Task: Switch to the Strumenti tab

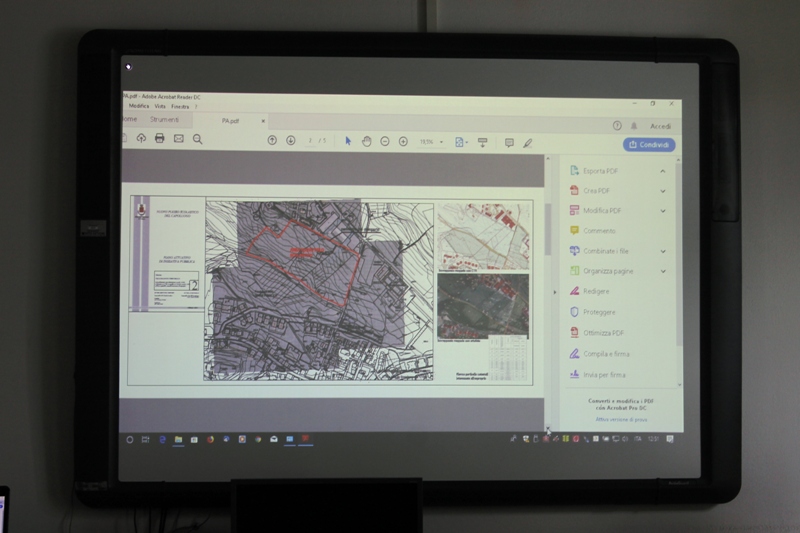Action: [164, 119]
